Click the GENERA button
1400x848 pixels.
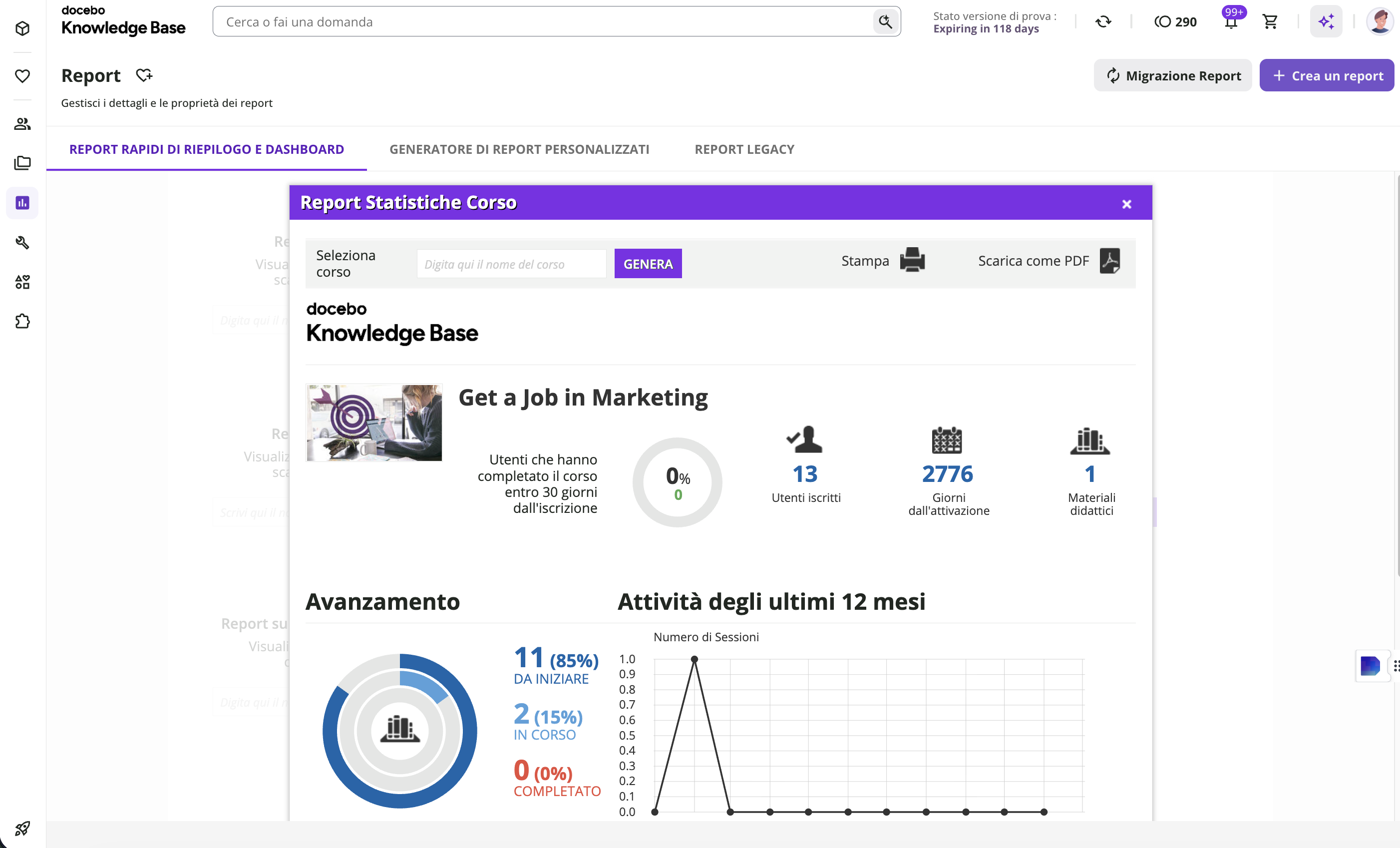[x=648, y=264]
